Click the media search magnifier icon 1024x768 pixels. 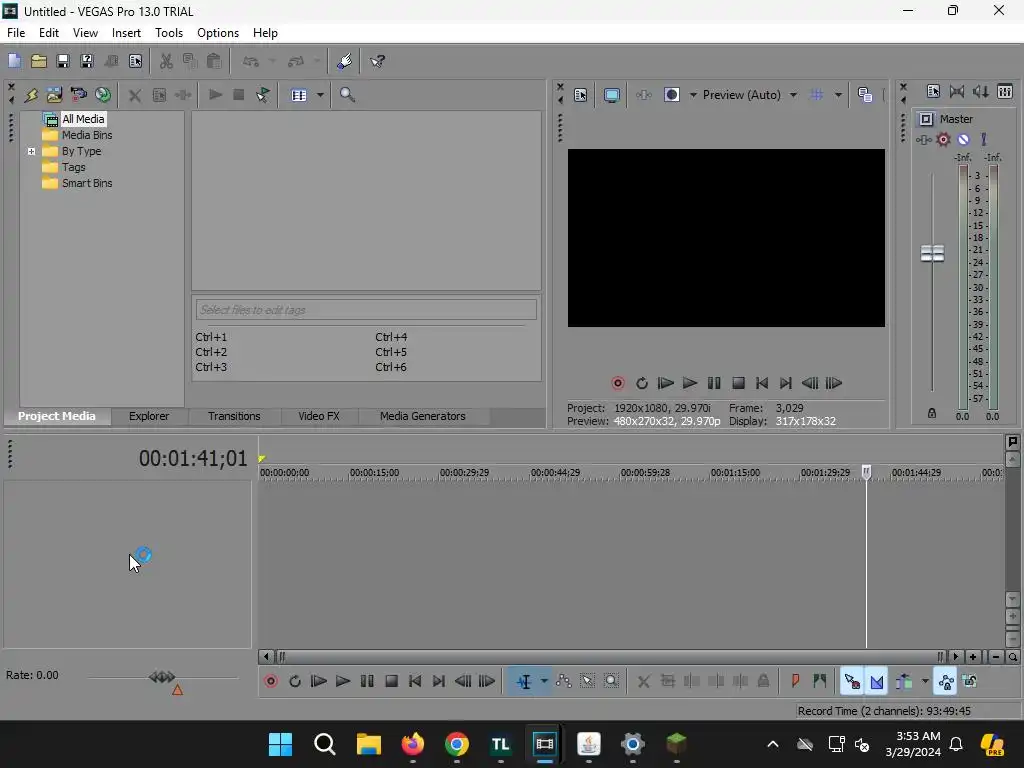point(347,95)
